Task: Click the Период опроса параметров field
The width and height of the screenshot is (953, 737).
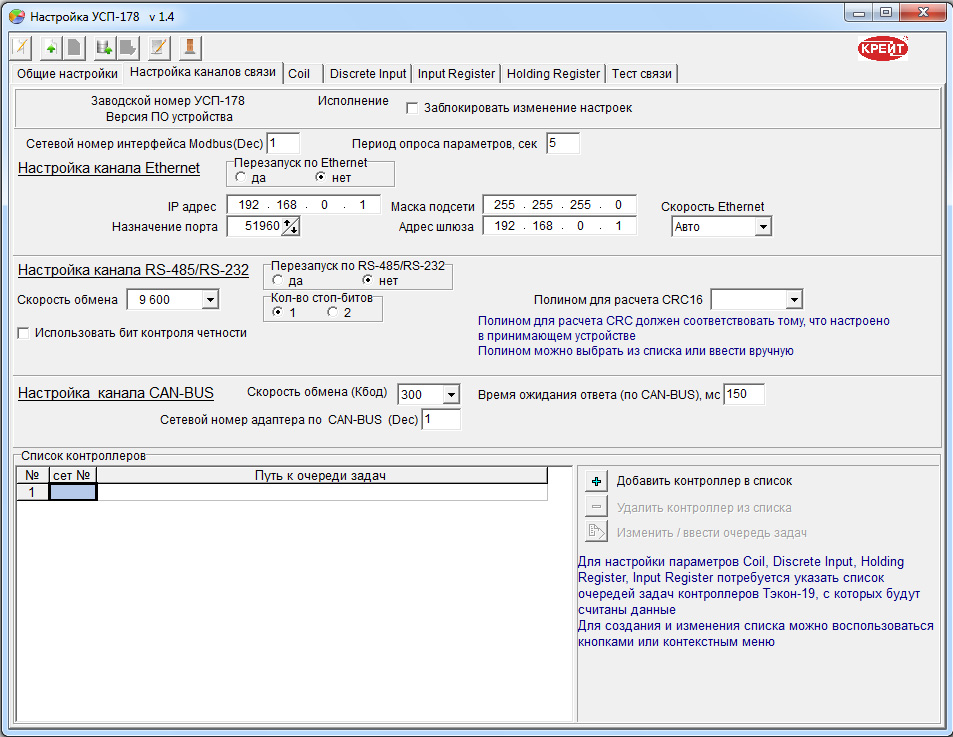Action: (563, 143)
